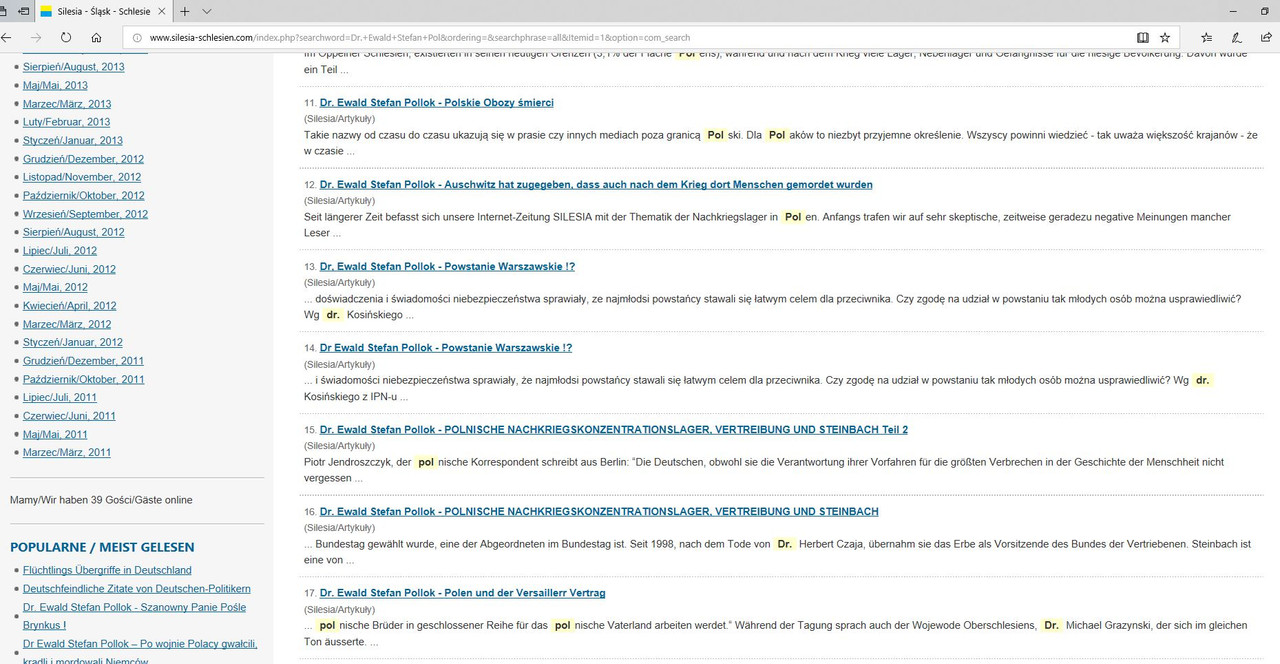Screen dimensions: 1280x664
Task: Add notes with the pen icon
Action: coord(1237,37)
